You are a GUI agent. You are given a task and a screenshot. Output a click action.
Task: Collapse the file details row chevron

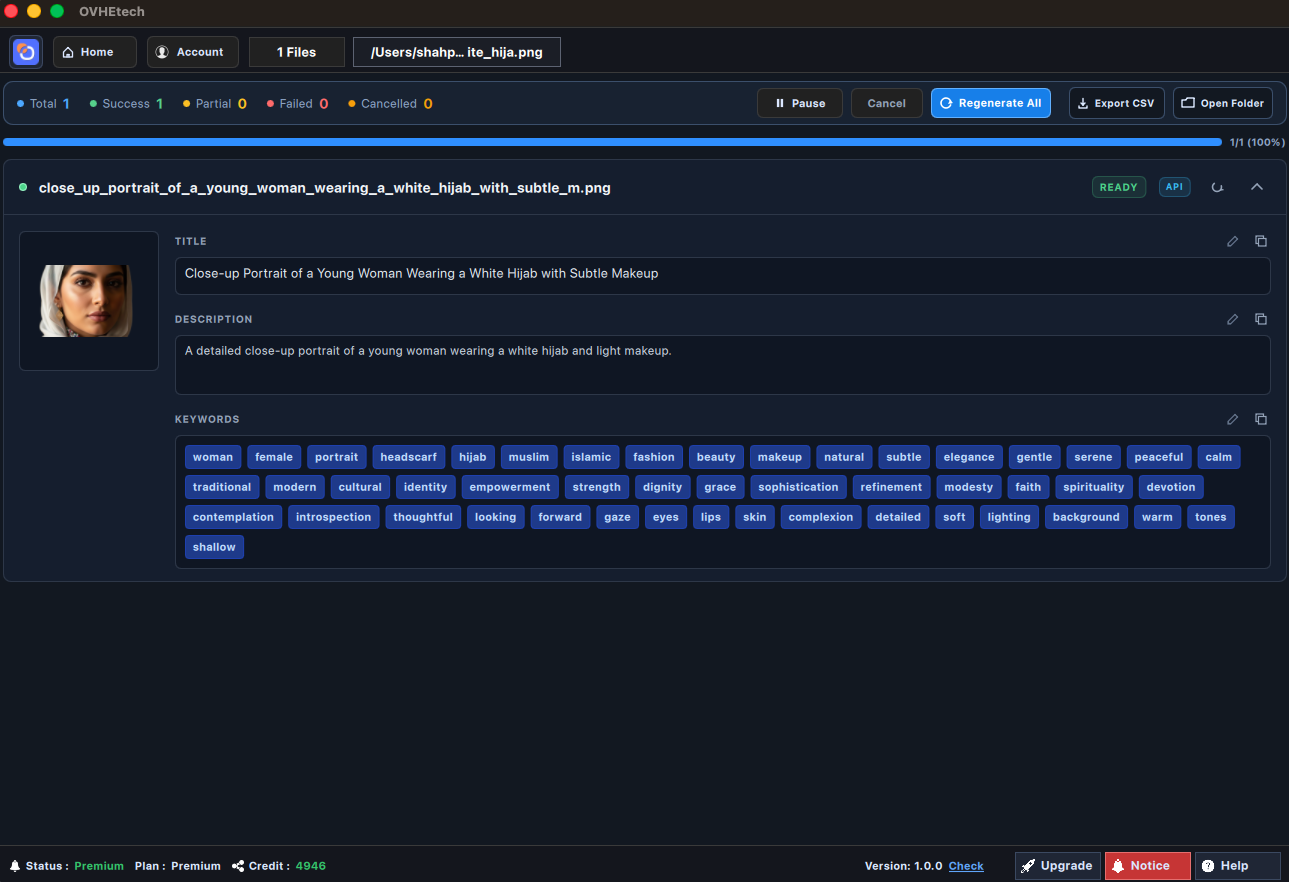click(x=1257, y=187)
